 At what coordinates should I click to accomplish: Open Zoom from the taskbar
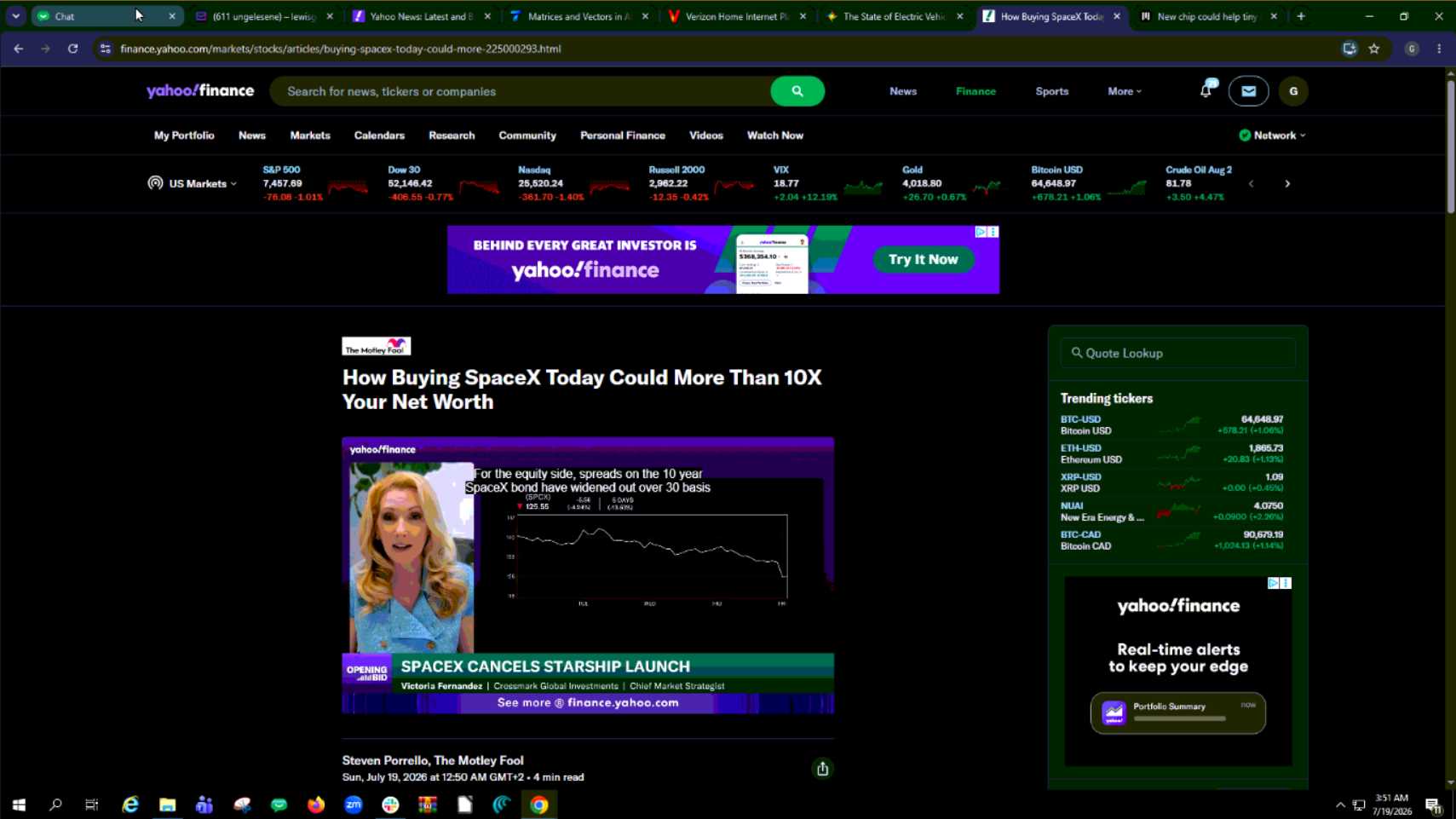point(354,805)
